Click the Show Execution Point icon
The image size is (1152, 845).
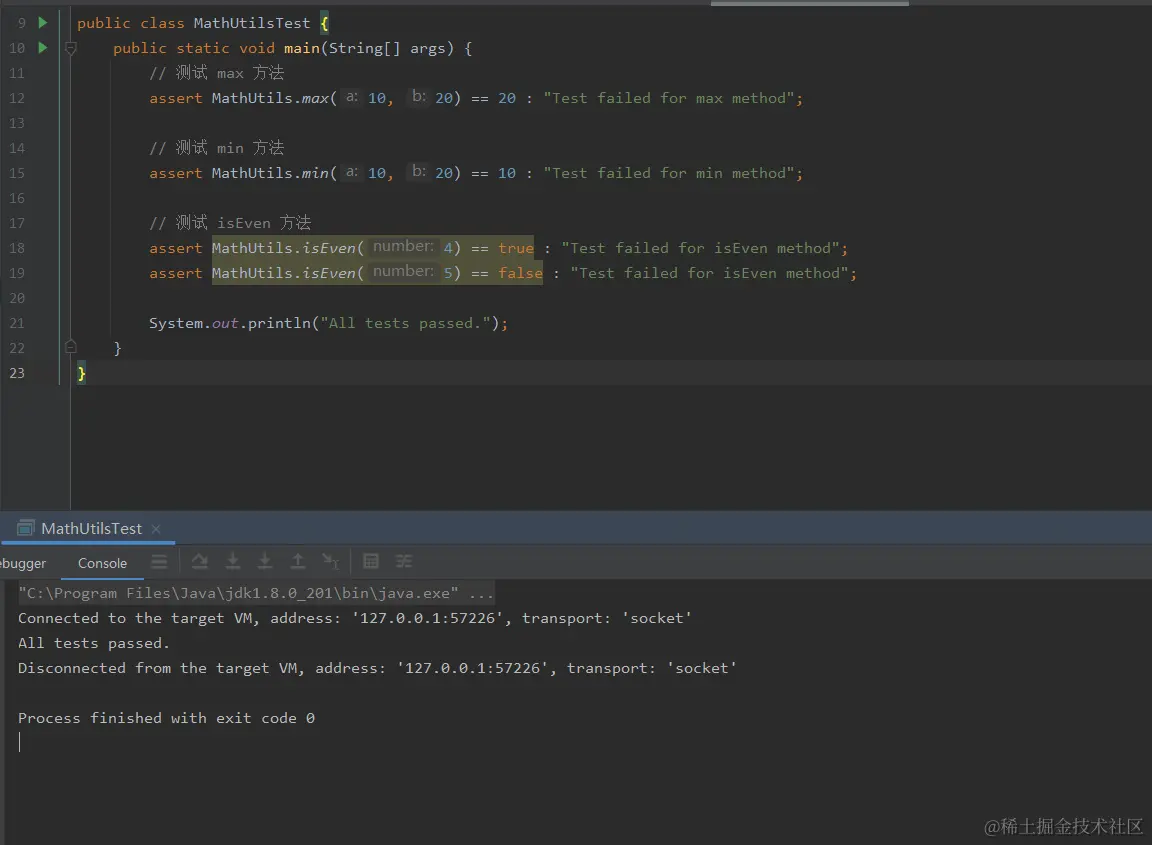point(159,562)
